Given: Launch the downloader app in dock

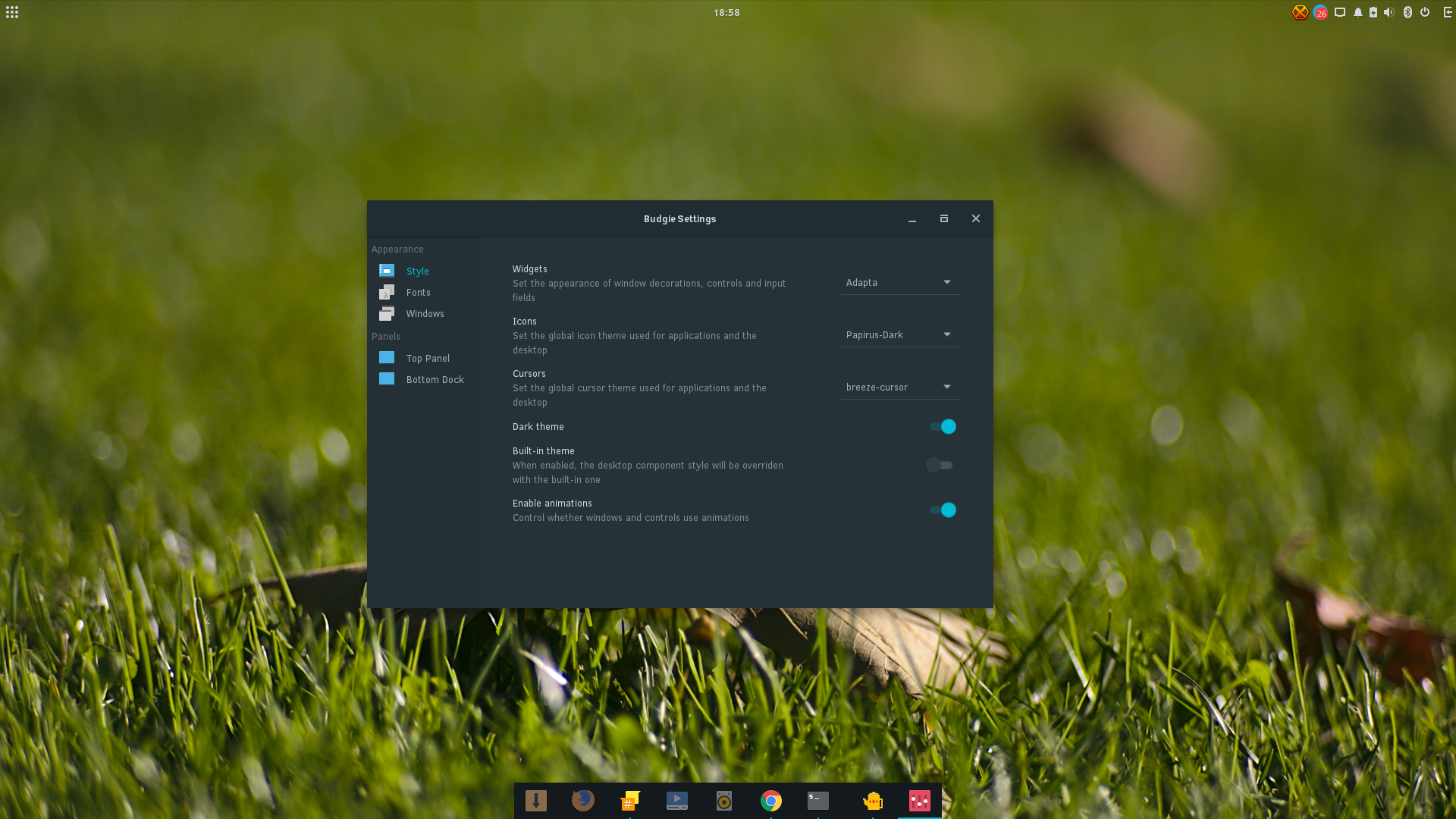Looking at the screenshot, I should tap(536, 801).
